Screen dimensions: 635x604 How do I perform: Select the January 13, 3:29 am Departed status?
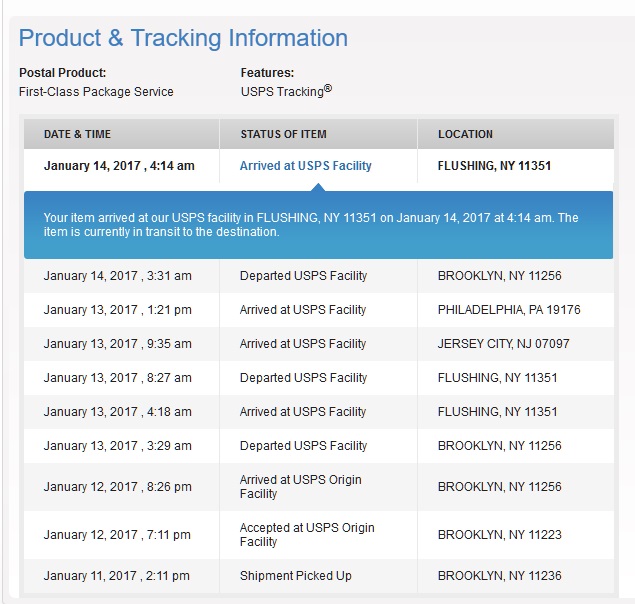point(303,446)
